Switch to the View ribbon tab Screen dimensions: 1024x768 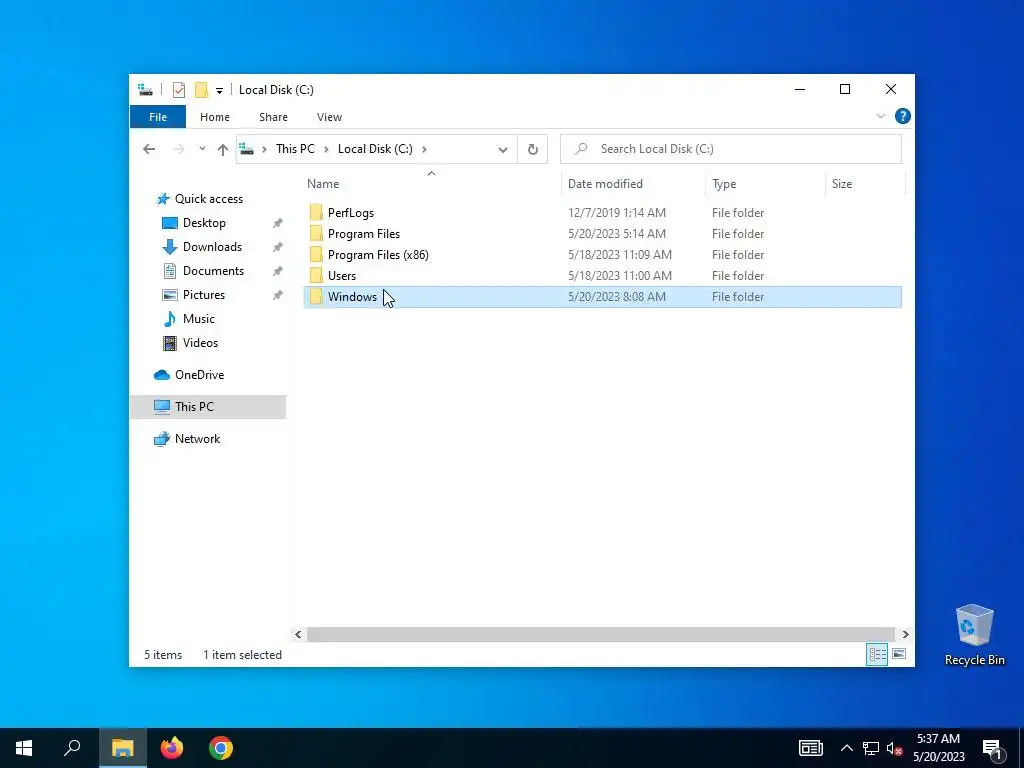click(329, 117)
